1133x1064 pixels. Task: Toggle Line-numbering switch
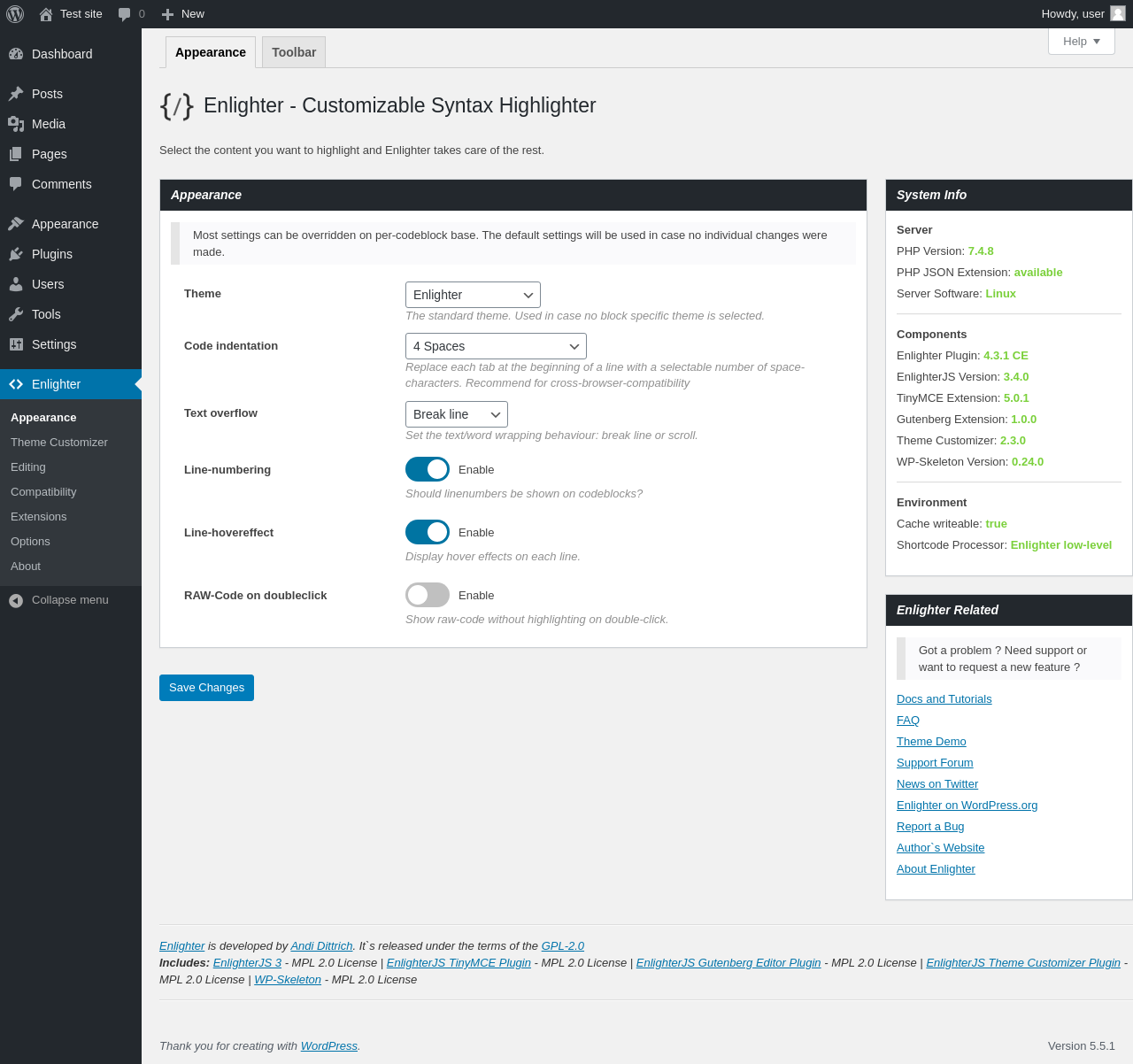(428, 469)
